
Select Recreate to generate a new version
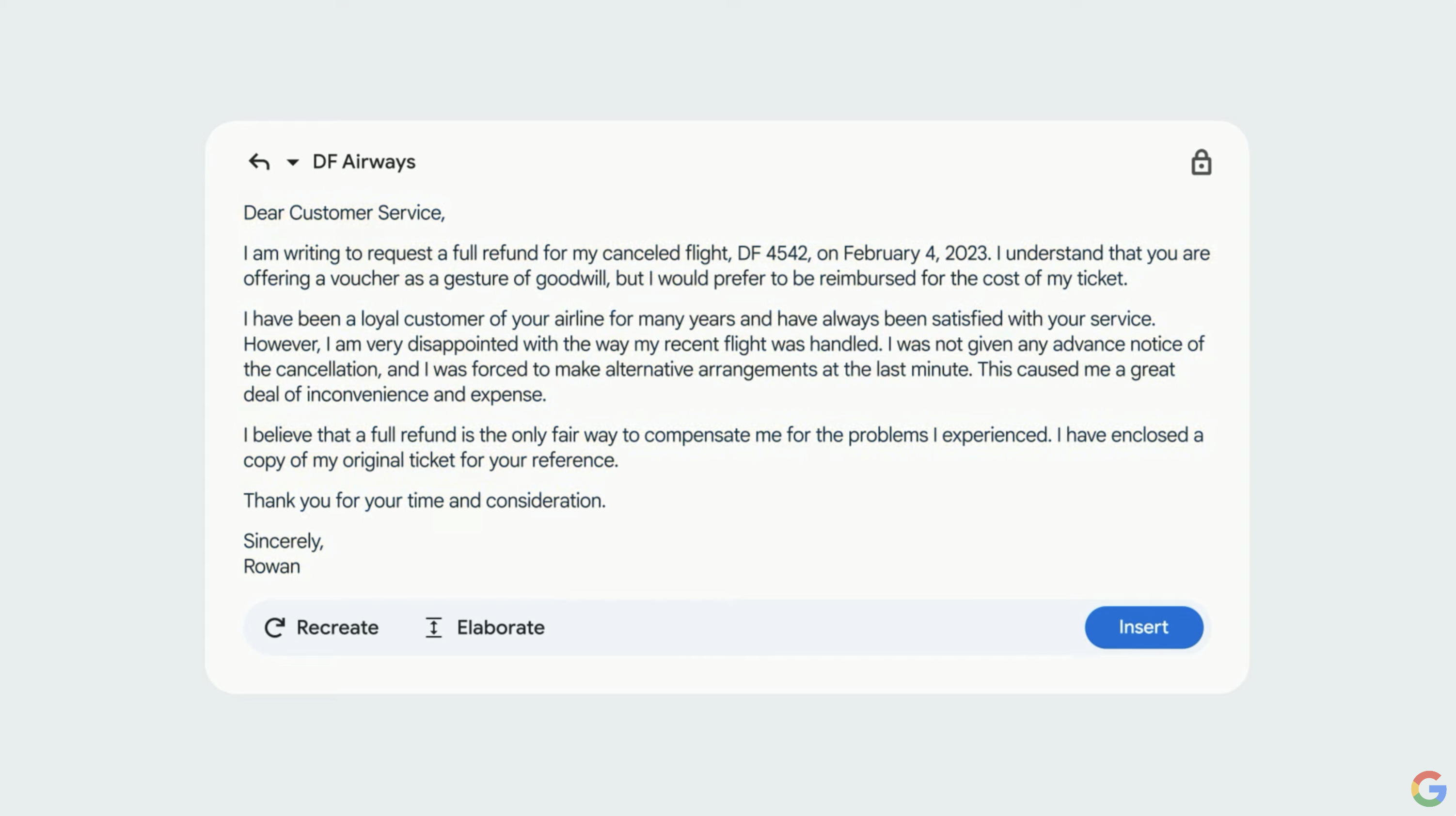321,627
